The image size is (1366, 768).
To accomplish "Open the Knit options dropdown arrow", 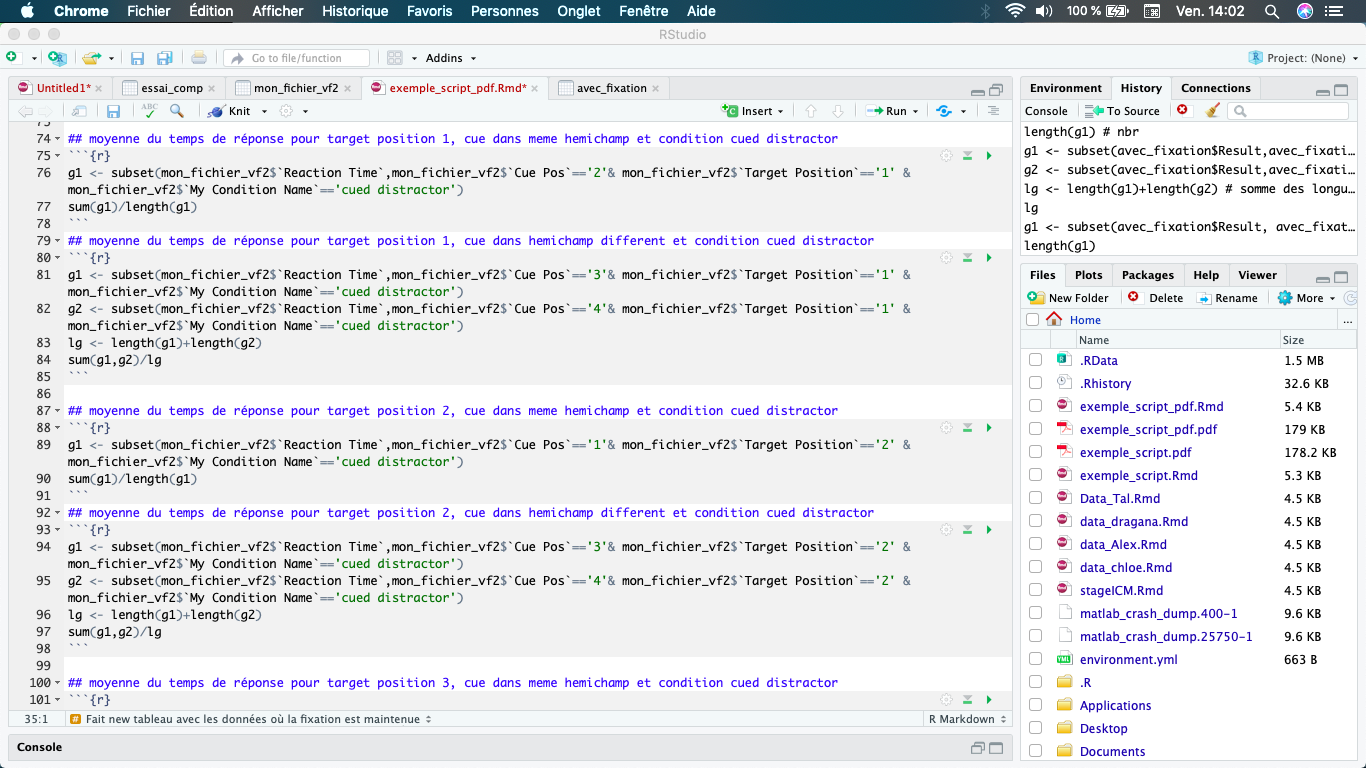I will click(x=264, y=111).
